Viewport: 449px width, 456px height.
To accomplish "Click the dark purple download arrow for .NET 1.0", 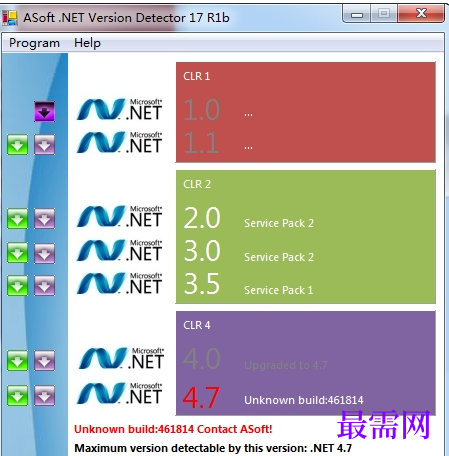I will click(x=44, y=111).
